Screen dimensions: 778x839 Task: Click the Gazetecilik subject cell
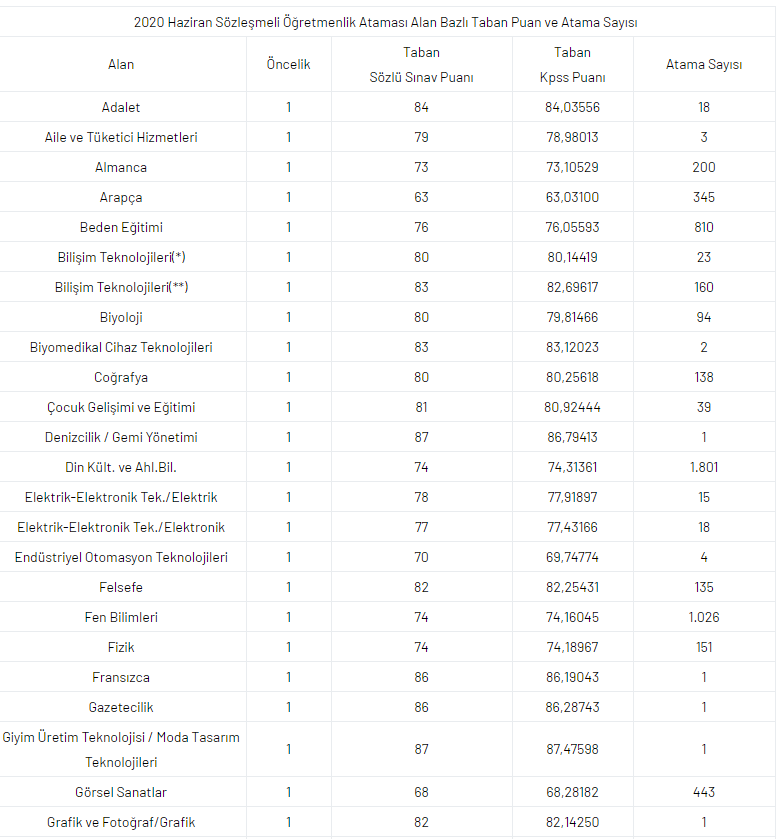click(121, 707)
